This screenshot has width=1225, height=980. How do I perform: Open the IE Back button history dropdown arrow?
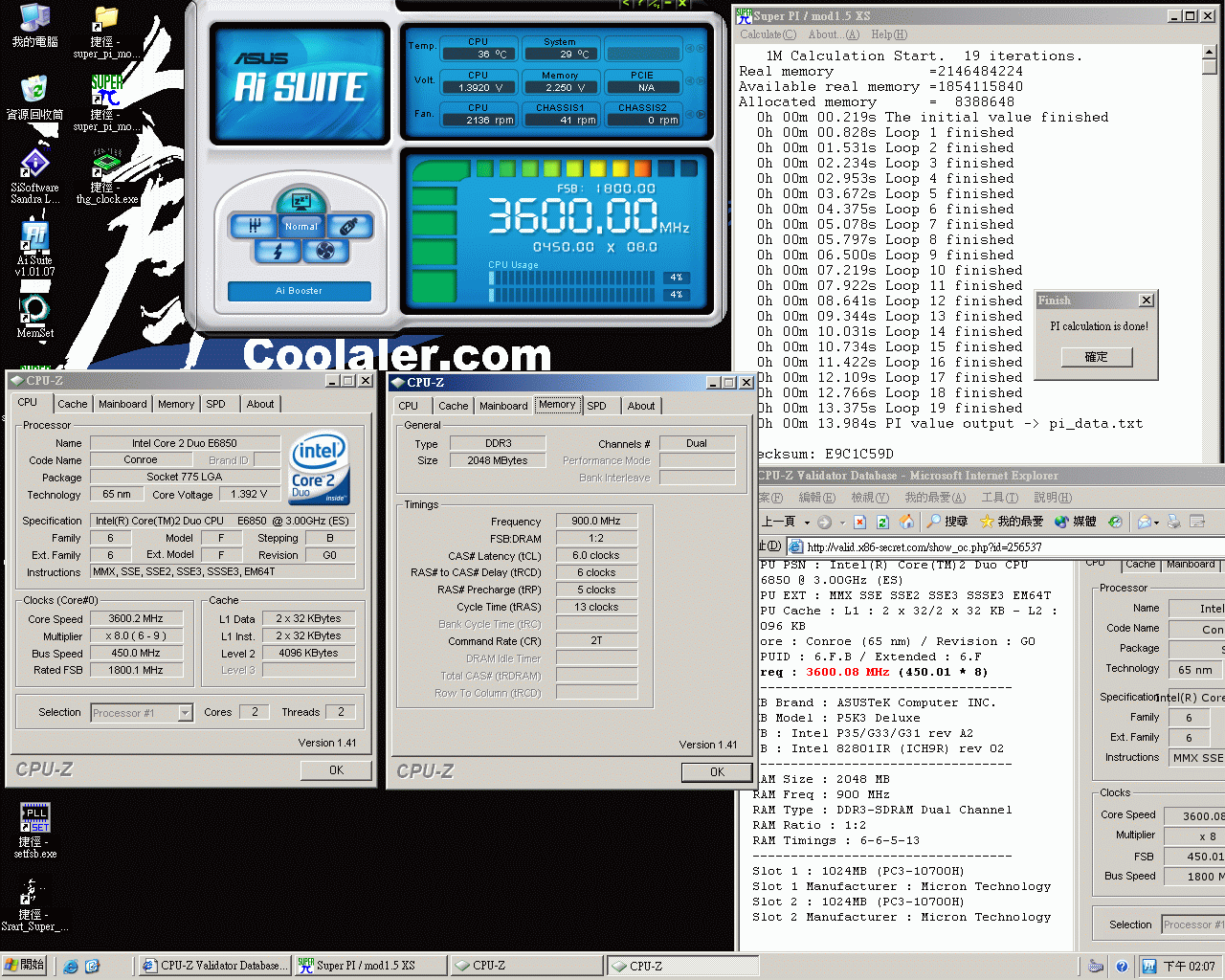point(807,522)
